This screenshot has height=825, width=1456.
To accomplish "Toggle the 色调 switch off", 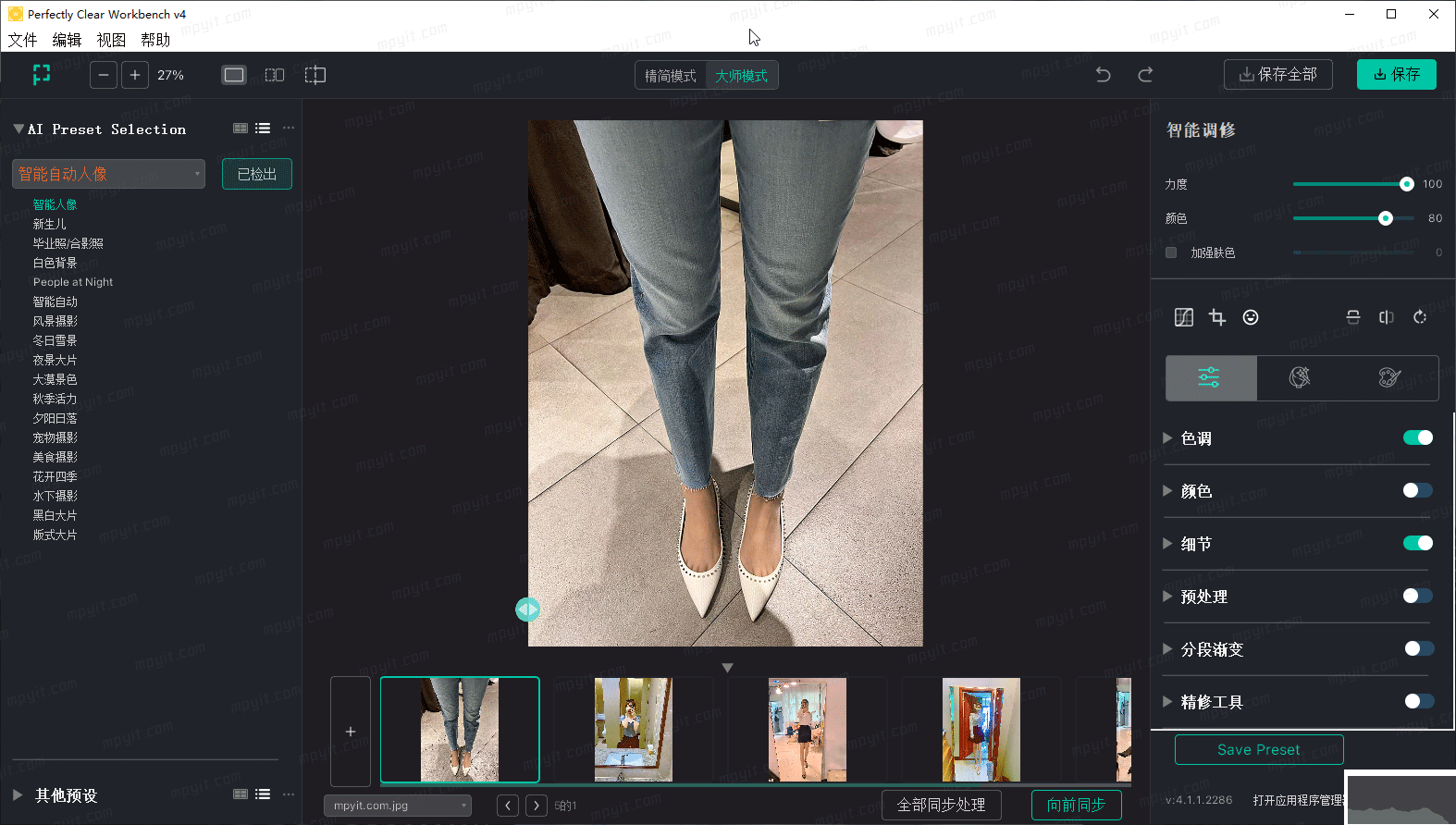I will coord(1417,437).
